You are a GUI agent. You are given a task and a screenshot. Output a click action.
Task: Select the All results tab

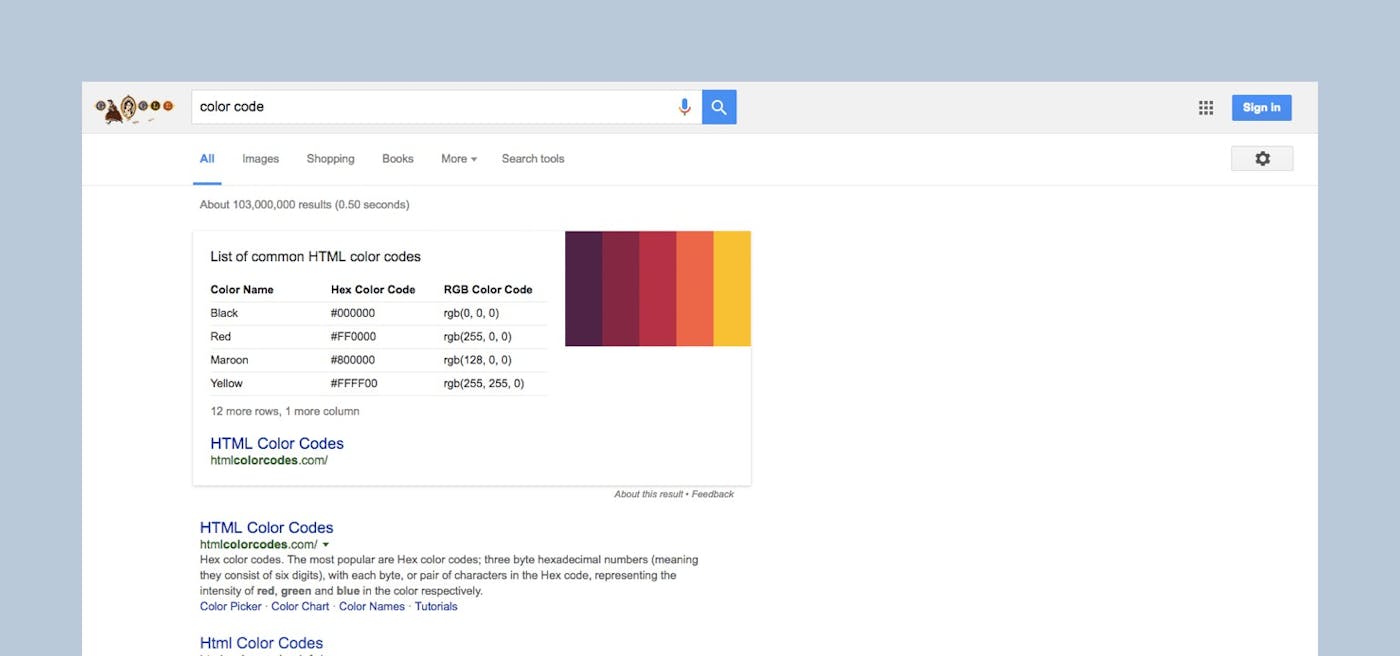207,159
